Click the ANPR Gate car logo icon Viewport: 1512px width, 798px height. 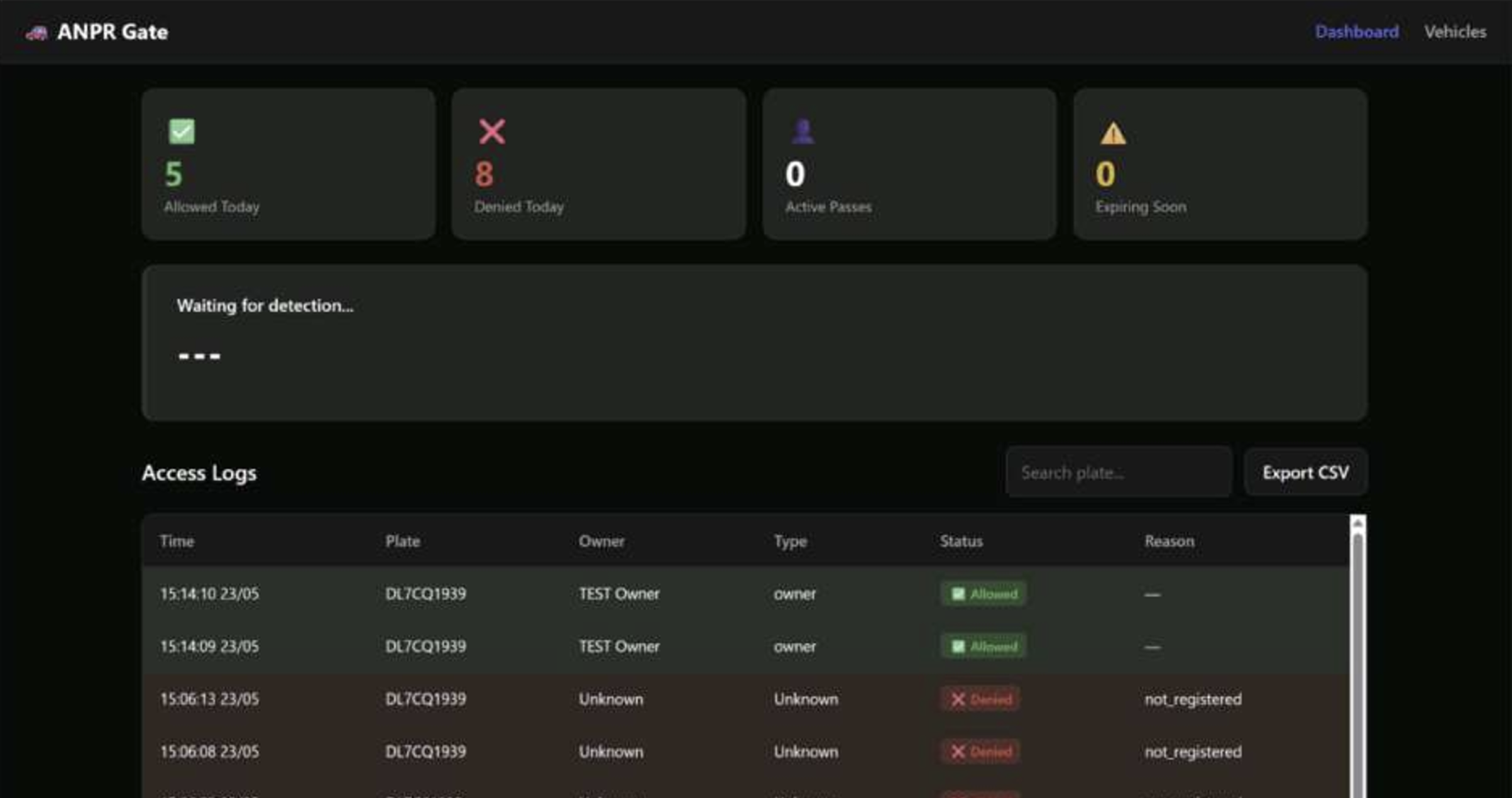point(36,33)
